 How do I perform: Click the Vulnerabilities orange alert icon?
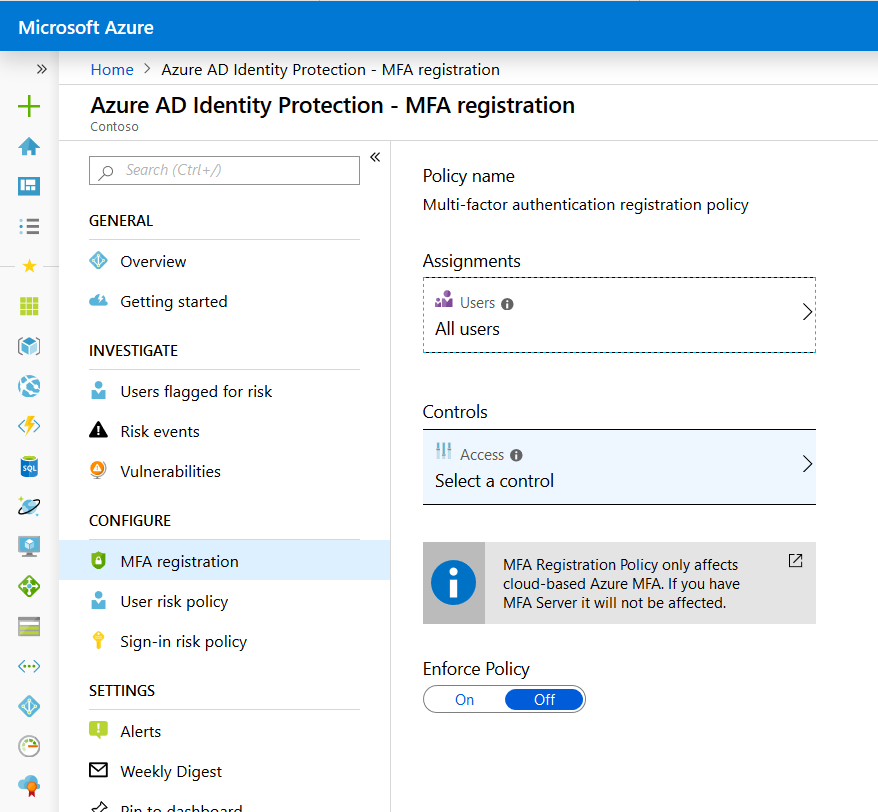pos(98,469)
